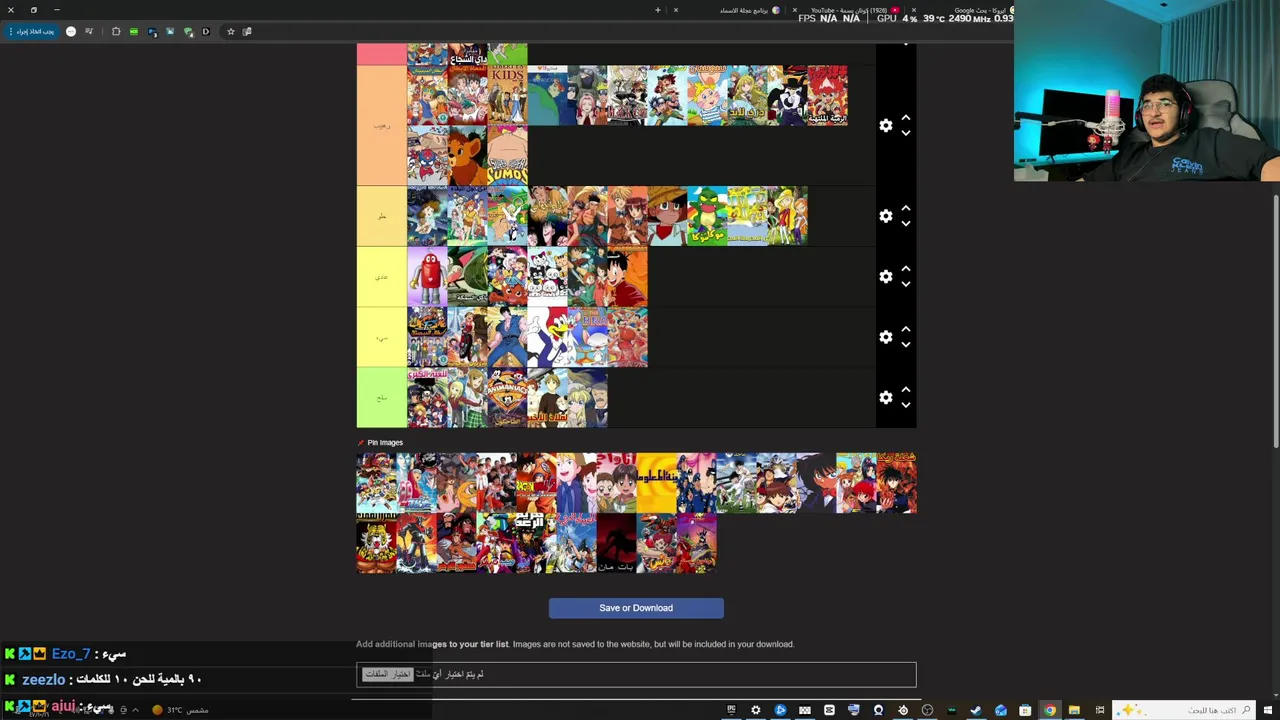Move lime-yellow fifth tier row up
Viewport: 1280px width, 720px height.
pyautogui.click(x=906, y=329)
